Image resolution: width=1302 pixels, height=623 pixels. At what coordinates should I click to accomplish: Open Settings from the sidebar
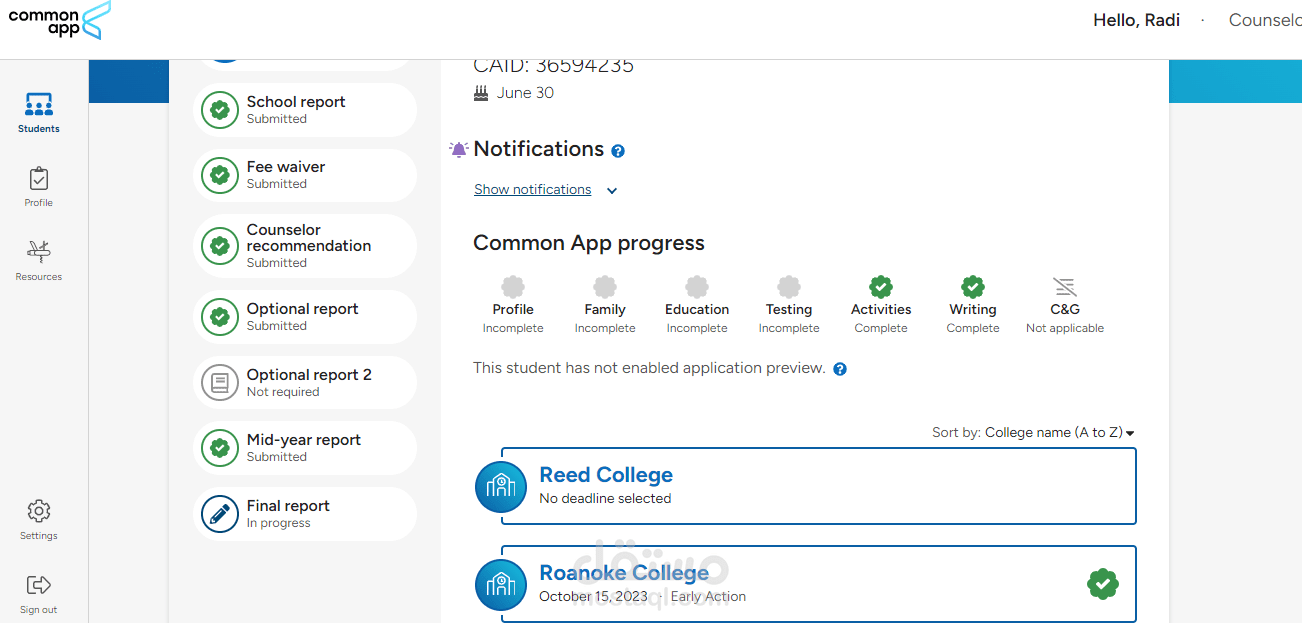(x=39, y=520)
